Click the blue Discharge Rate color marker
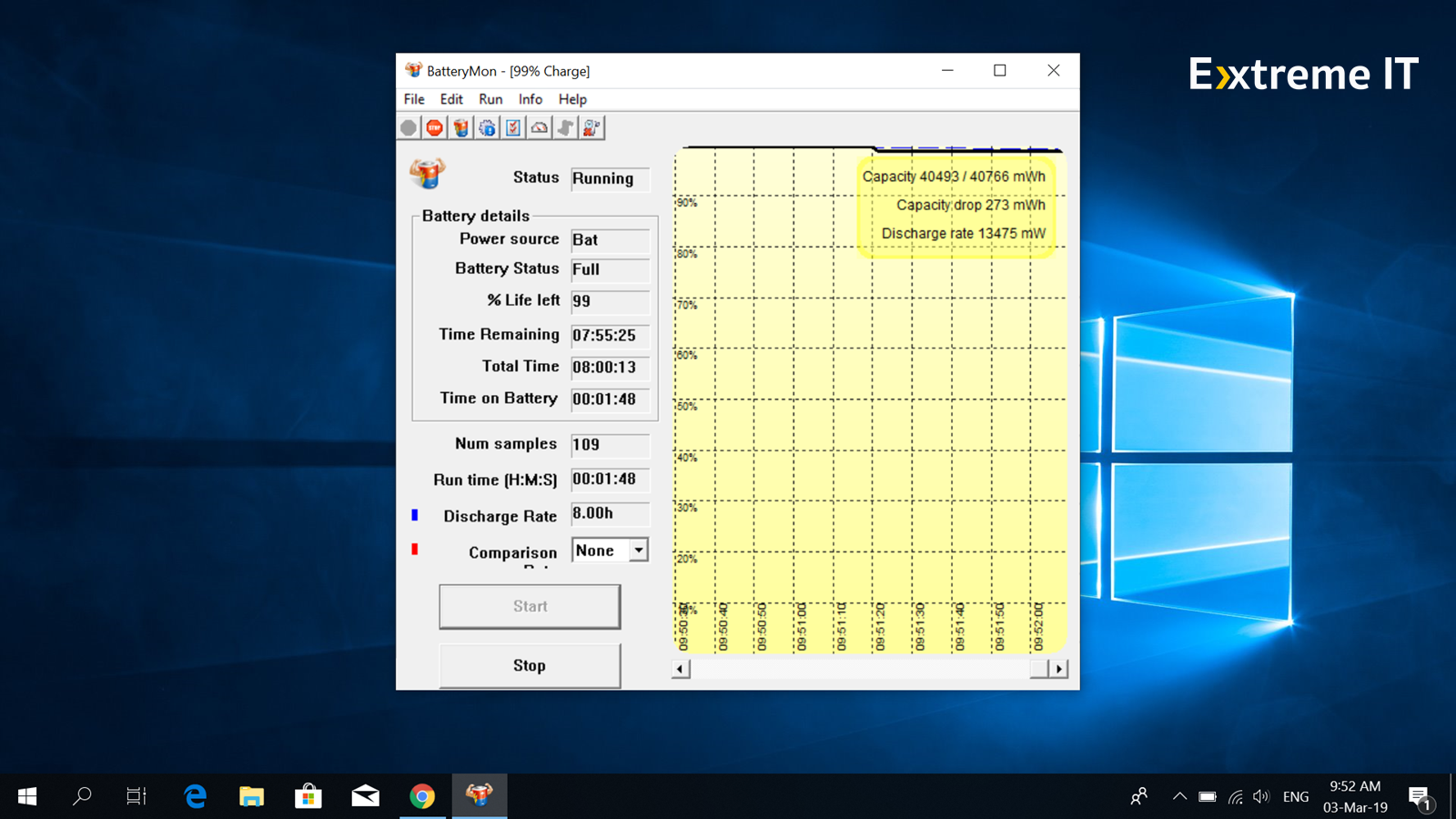This screenshot has height=819, width=1456. click(415, 515)
